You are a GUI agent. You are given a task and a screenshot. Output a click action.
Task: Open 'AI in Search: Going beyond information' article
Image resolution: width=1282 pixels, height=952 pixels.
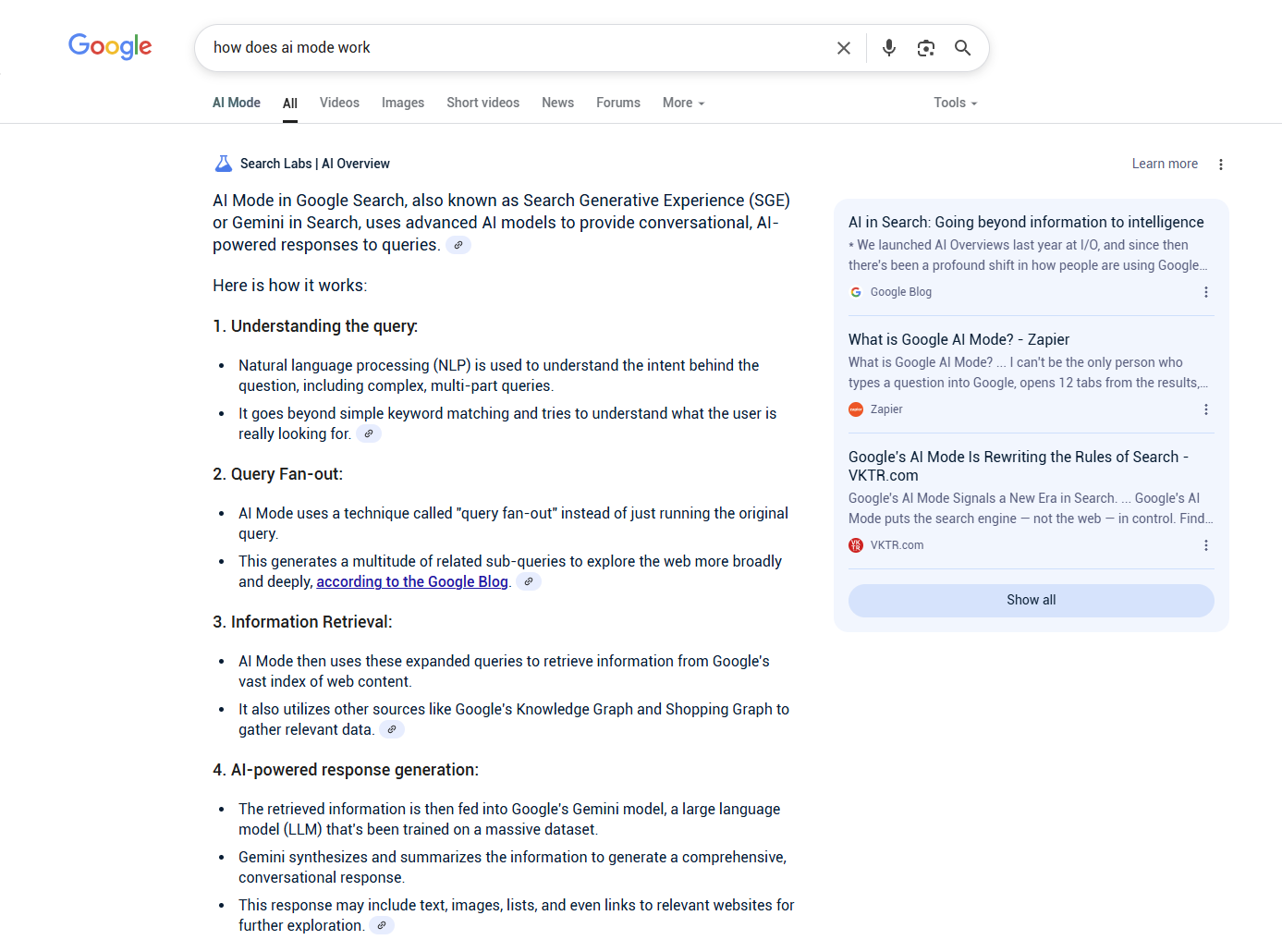pyautogui.click(x=1026, y=222)
